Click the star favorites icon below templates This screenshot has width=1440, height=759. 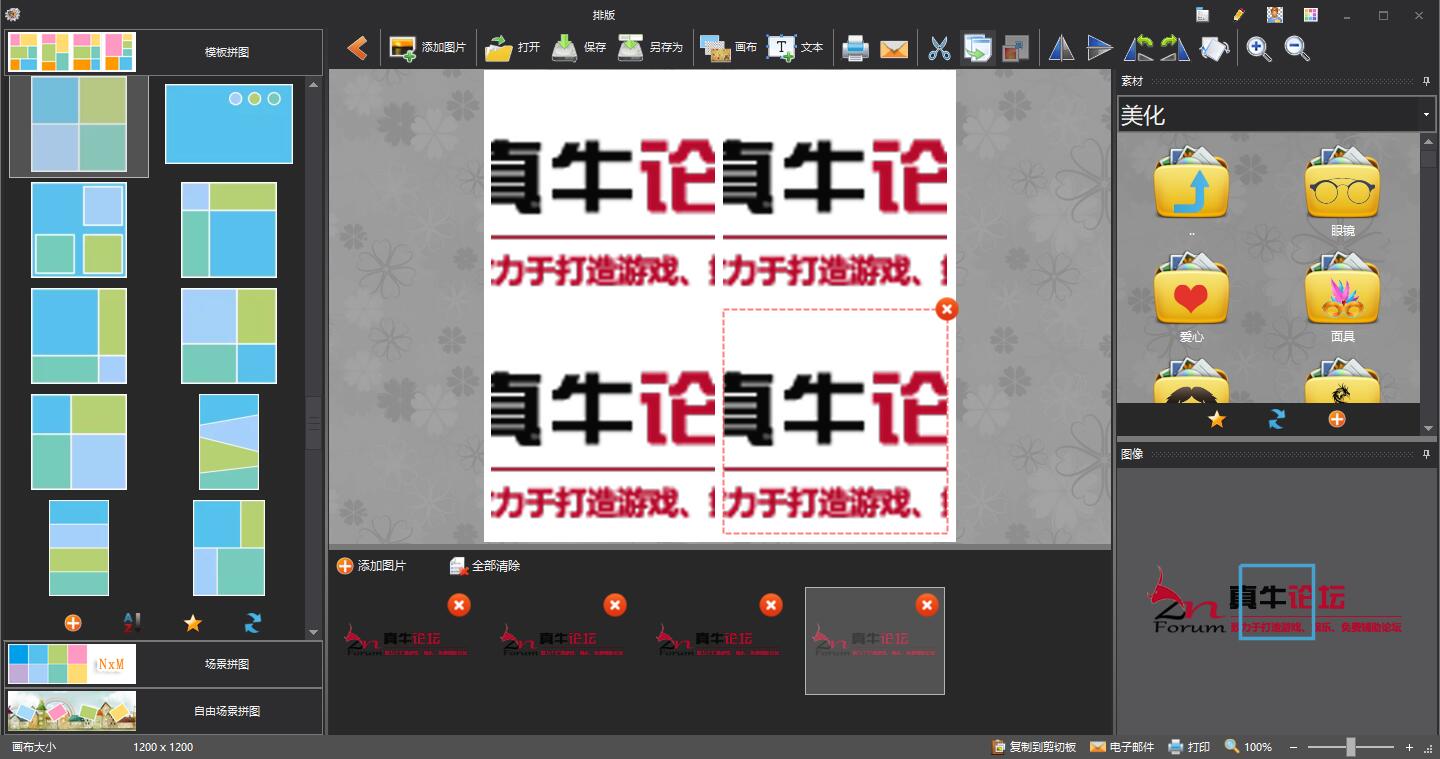pos(193,623)
